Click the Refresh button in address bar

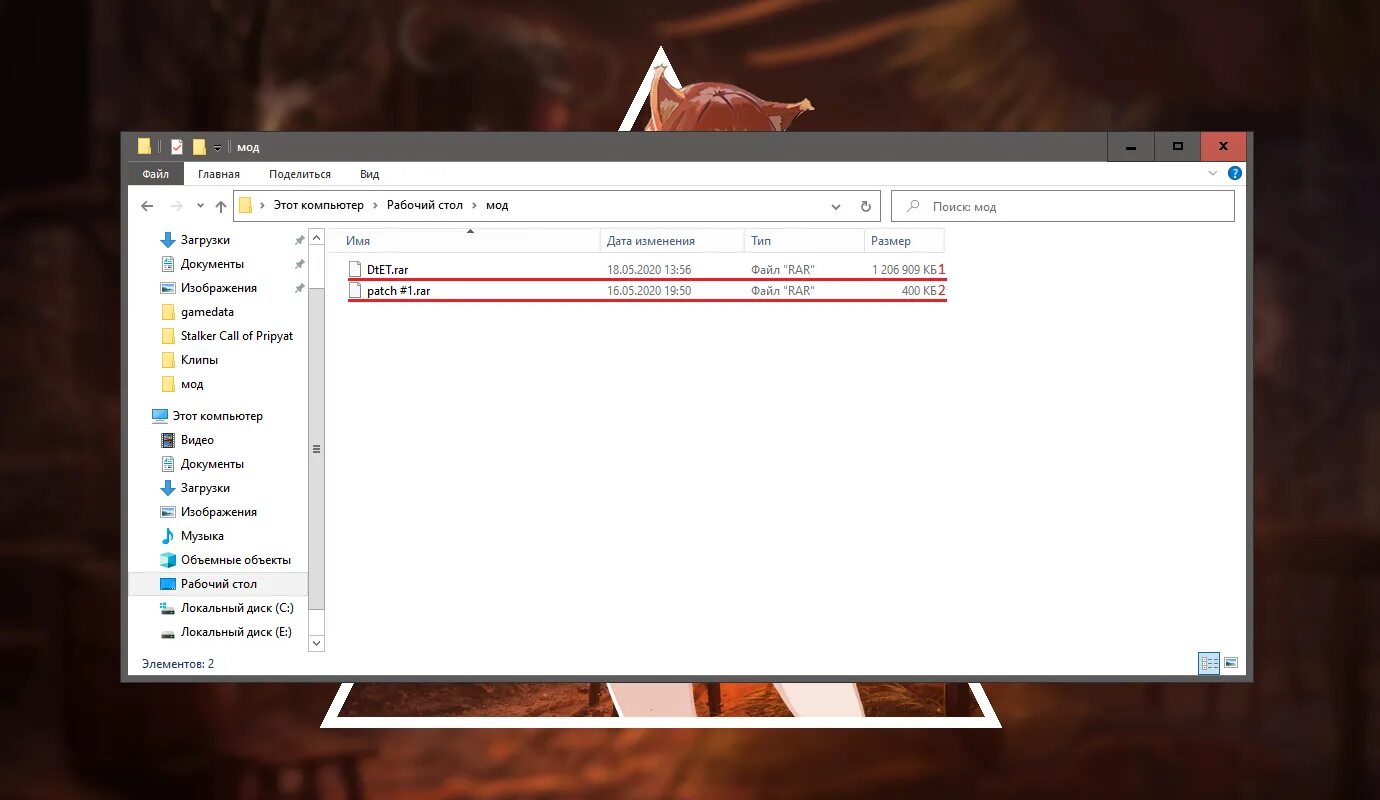(866, 207)
